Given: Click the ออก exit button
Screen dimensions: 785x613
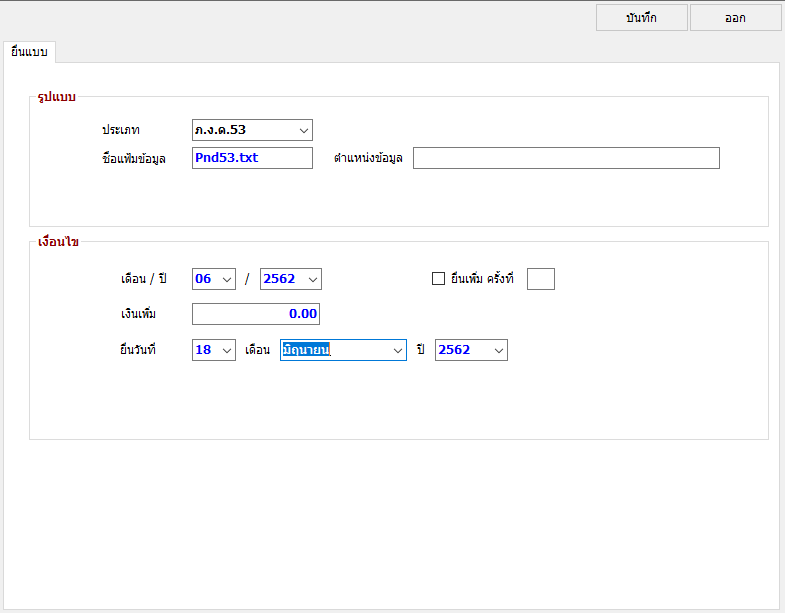Looking at the screenshot, I should (735, 18).
